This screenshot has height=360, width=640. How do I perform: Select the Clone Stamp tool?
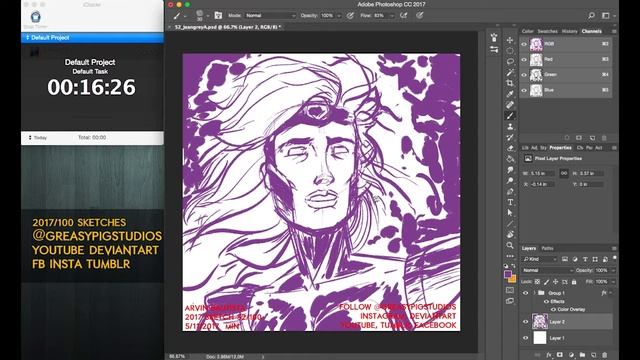pyautogui.click(x=510, y=127)
